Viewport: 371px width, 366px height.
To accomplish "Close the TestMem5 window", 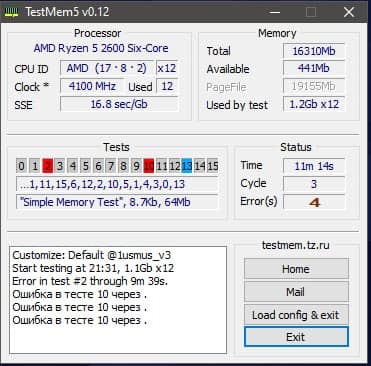I will click(349, 12).
